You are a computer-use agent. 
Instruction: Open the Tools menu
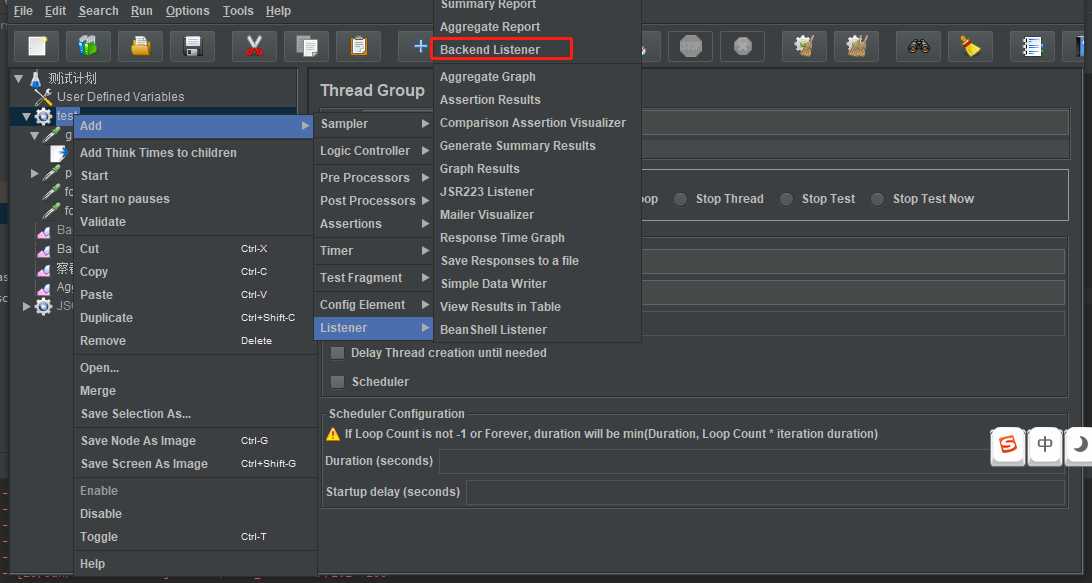238,11
